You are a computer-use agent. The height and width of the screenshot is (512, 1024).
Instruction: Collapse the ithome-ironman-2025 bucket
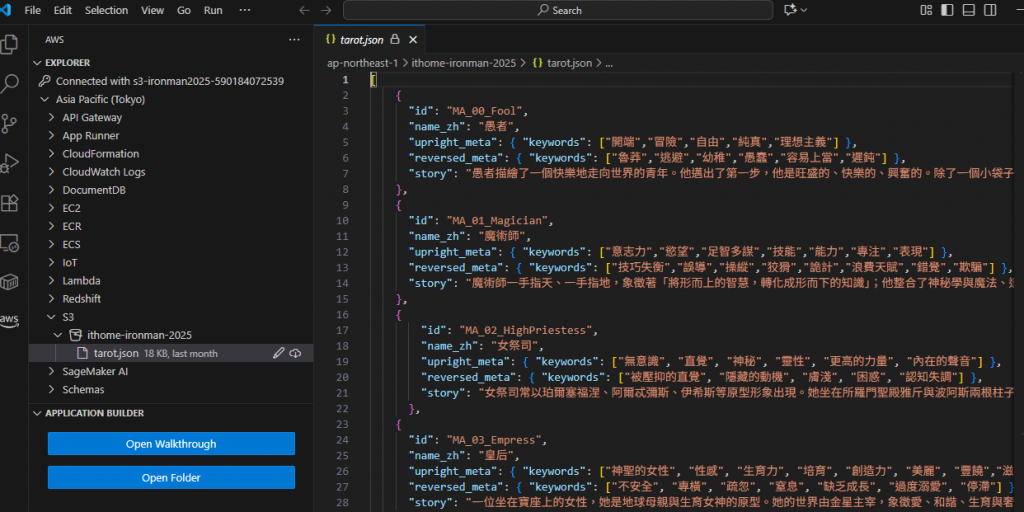pyautogui.click(x=58, y=335)
